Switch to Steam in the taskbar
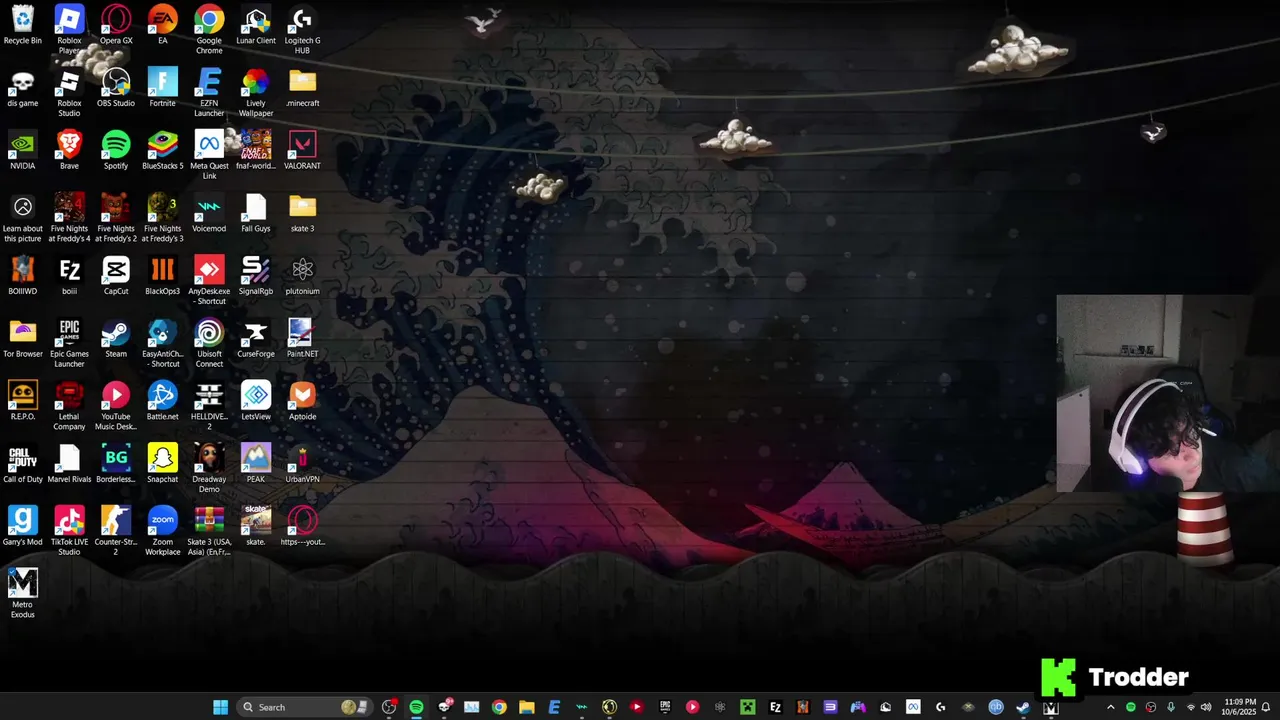Viewport: 1280px width, 720px height. coord(1022,707)
